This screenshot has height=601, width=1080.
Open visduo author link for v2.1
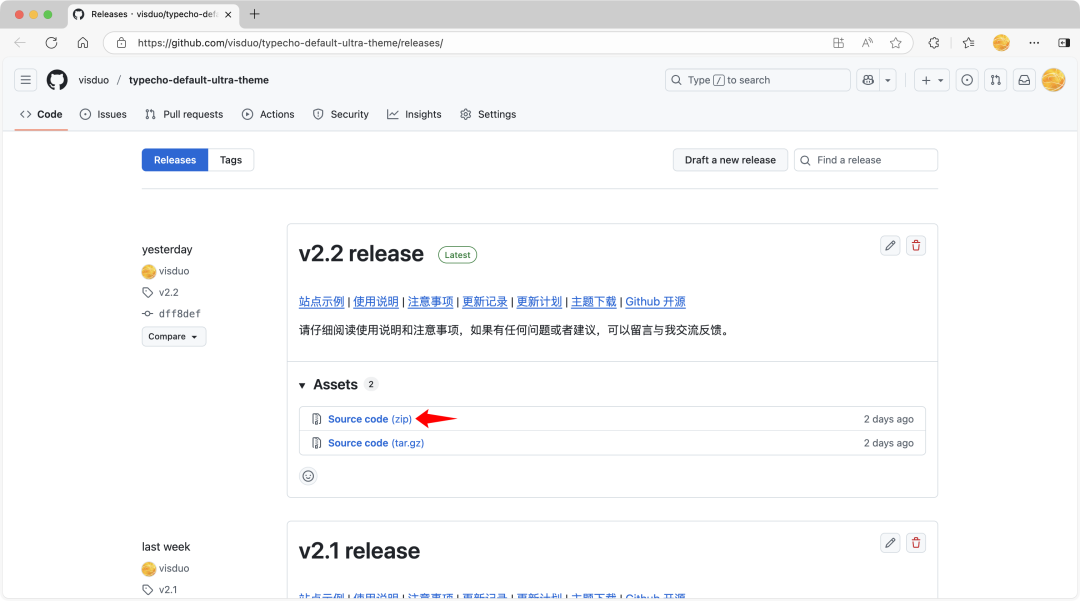(174, 569)
